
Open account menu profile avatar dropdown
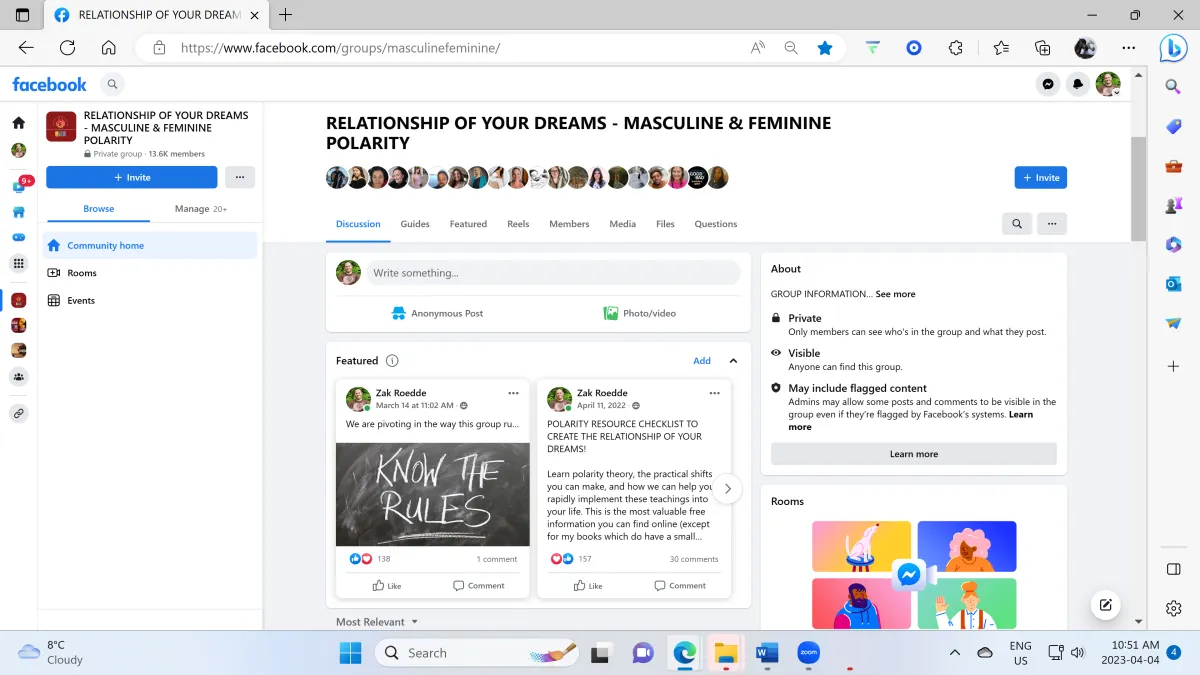[x=1108, y=84]
